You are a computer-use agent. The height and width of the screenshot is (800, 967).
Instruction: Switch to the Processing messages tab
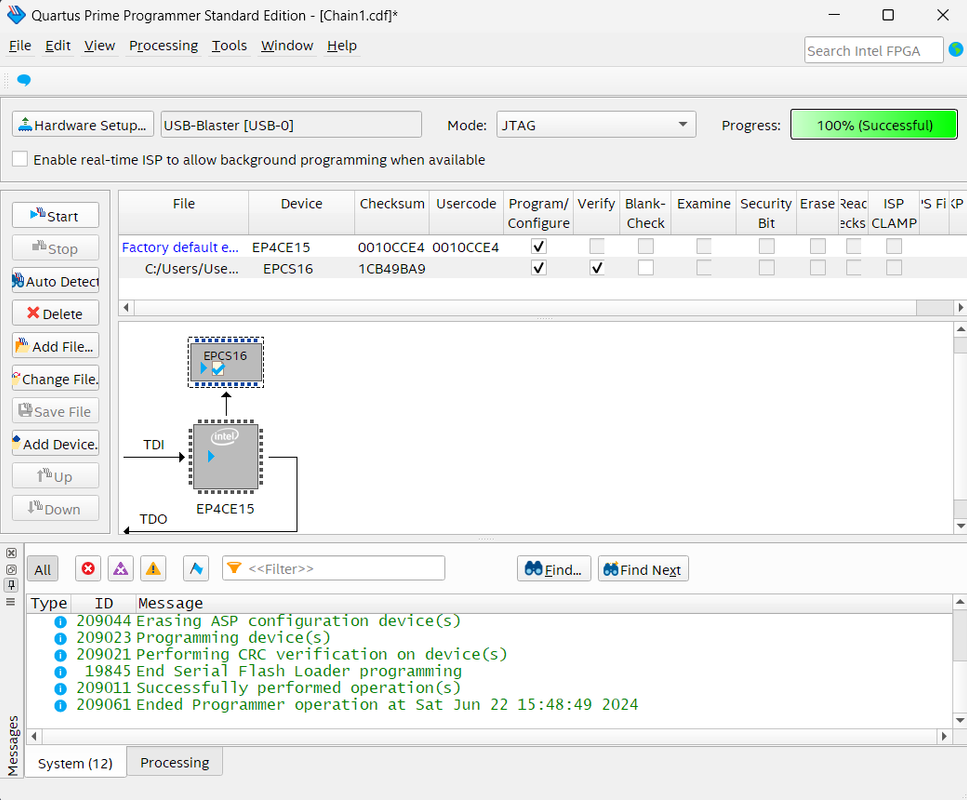pyautogui.click(x=175, y=762)
